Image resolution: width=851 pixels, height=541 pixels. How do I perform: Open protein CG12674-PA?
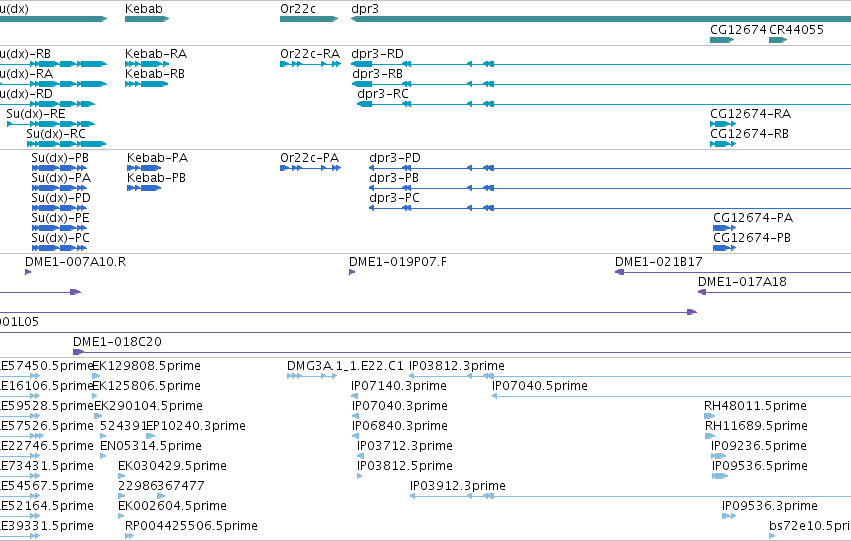point(753,218)
